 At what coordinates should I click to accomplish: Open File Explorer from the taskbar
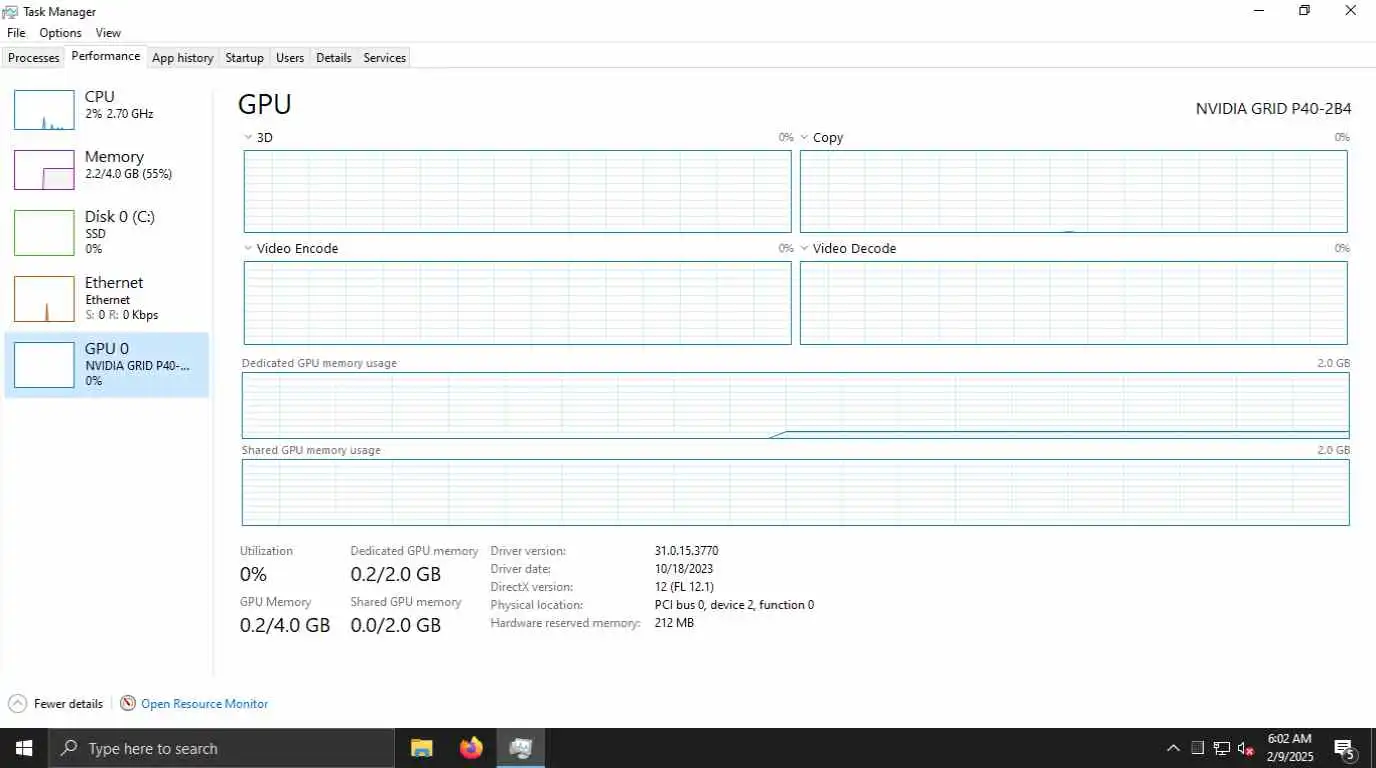tap(422, 748)
